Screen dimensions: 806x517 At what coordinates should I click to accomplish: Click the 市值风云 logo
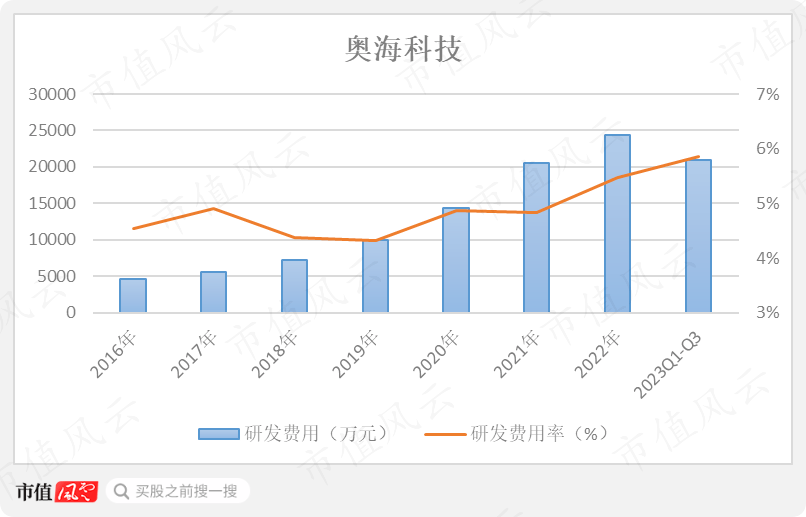pyautogui.click(x=57, y=492)
